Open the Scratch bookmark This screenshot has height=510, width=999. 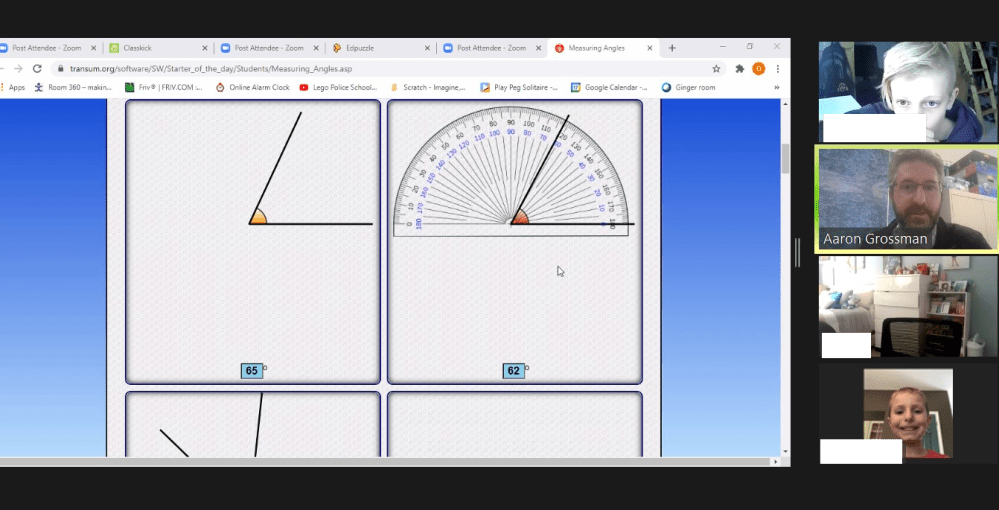click(x=428, y=88)
